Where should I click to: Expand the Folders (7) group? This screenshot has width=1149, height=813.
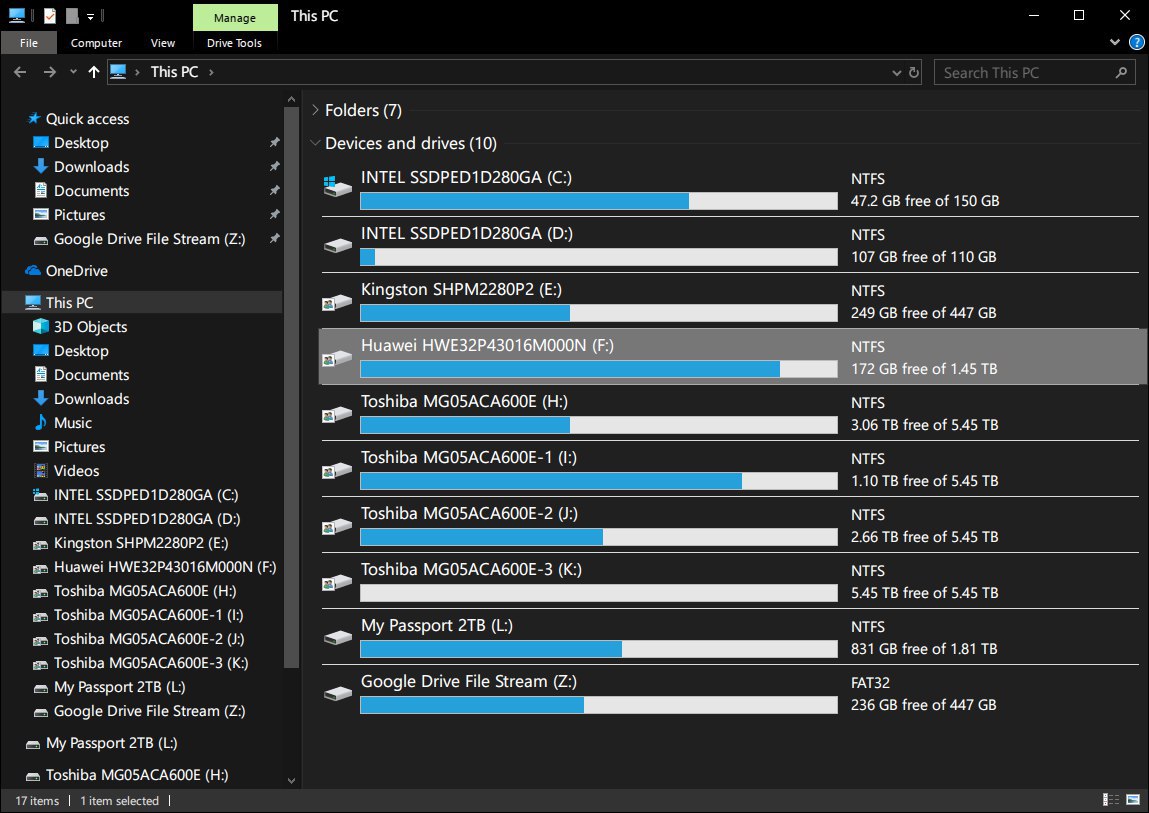pyautogui.click(x=315, y=111)
